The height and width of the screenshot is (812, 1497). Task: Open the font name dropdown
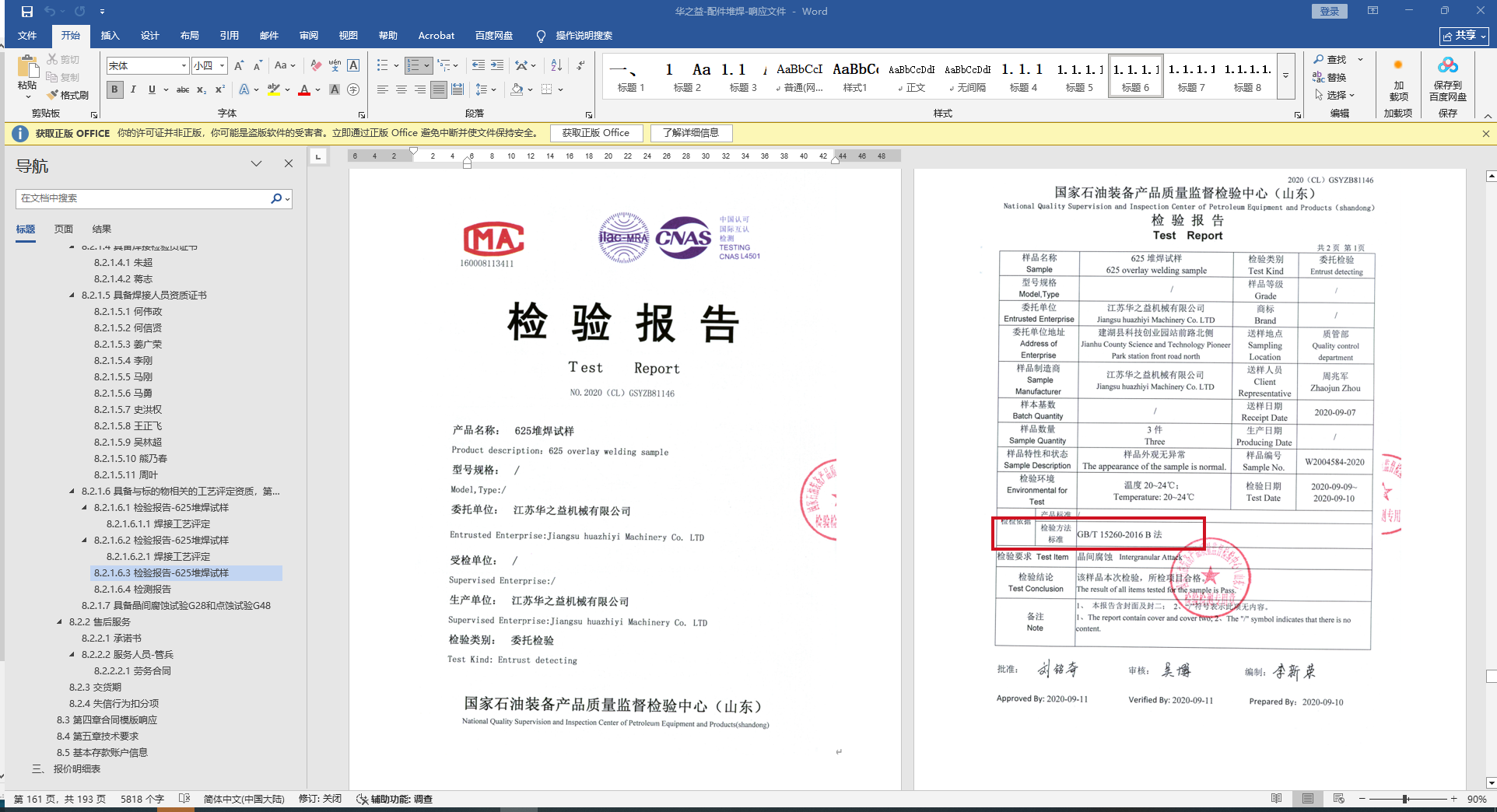[184, 66]
